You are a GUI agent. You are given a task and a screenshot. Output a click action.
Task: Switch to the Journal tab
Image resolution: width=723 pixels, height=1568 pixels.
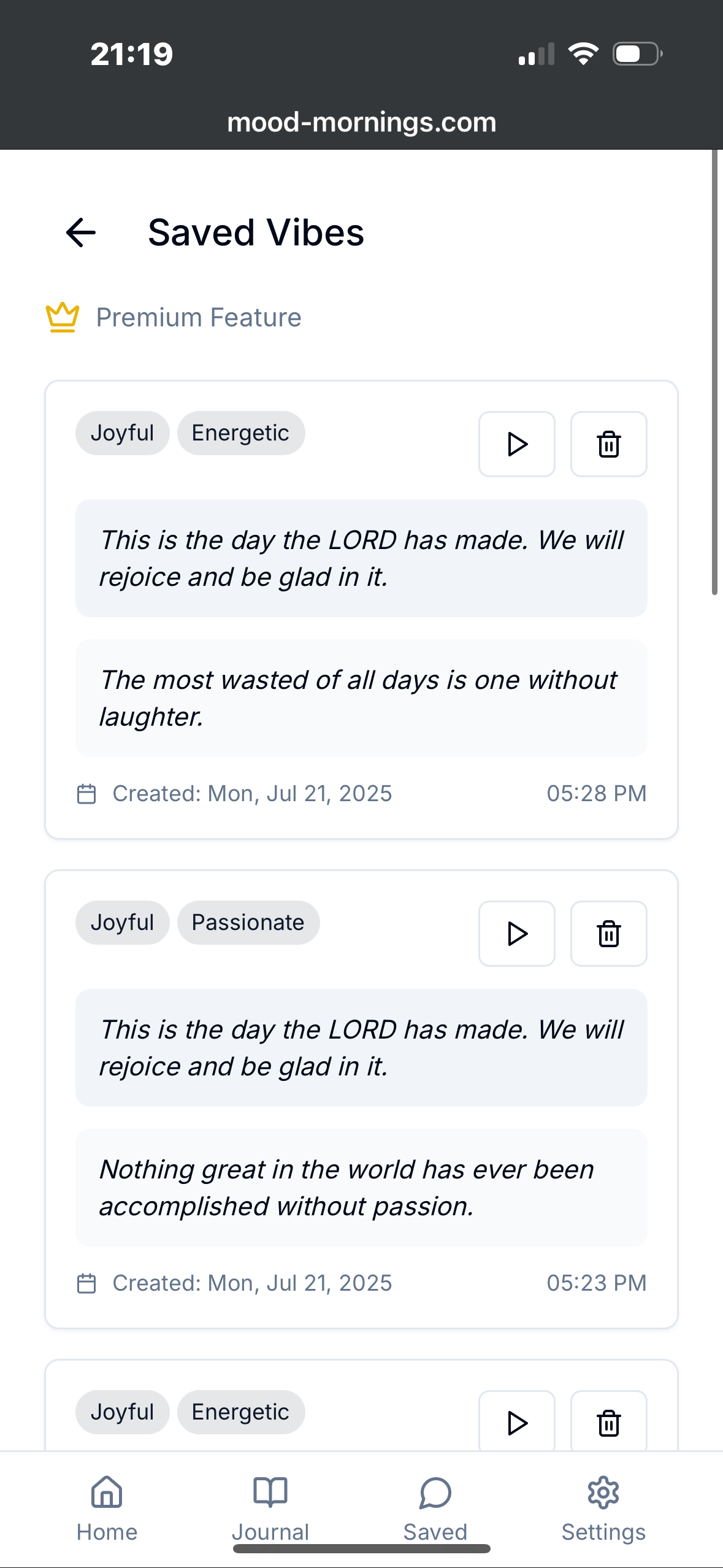point(270,1509)
